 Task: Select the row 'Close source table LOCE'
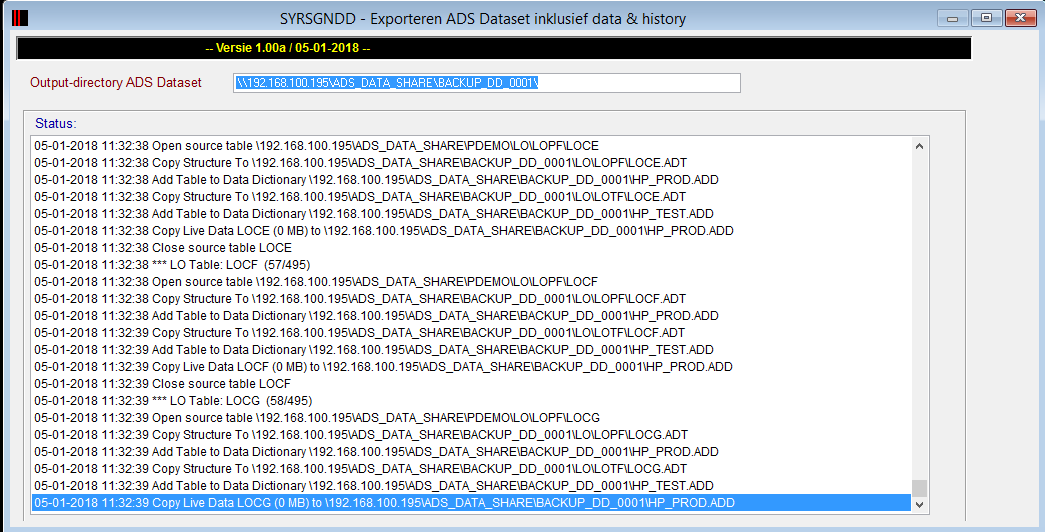click(471, 247)
